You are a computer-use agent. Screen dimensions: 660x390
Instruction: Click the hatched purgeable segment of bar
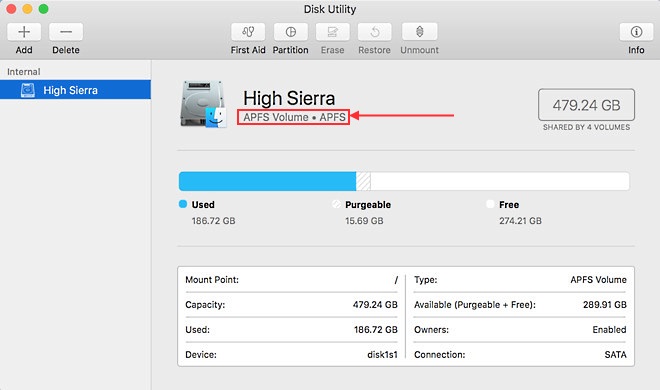(x=363, y=181)
